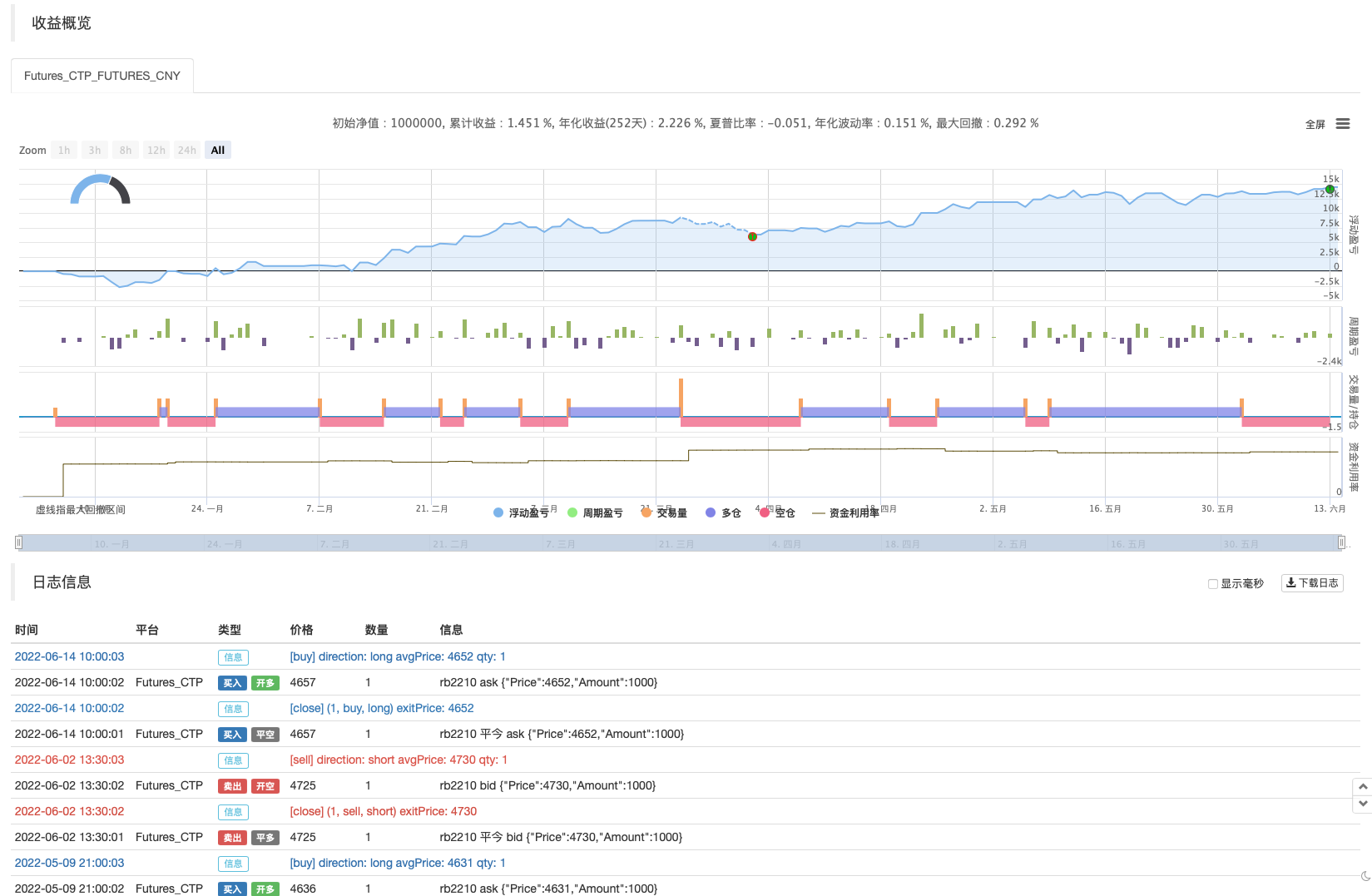Click the 信息 tag in the 2022-05-09 21:00:03 row

(233, 864)
